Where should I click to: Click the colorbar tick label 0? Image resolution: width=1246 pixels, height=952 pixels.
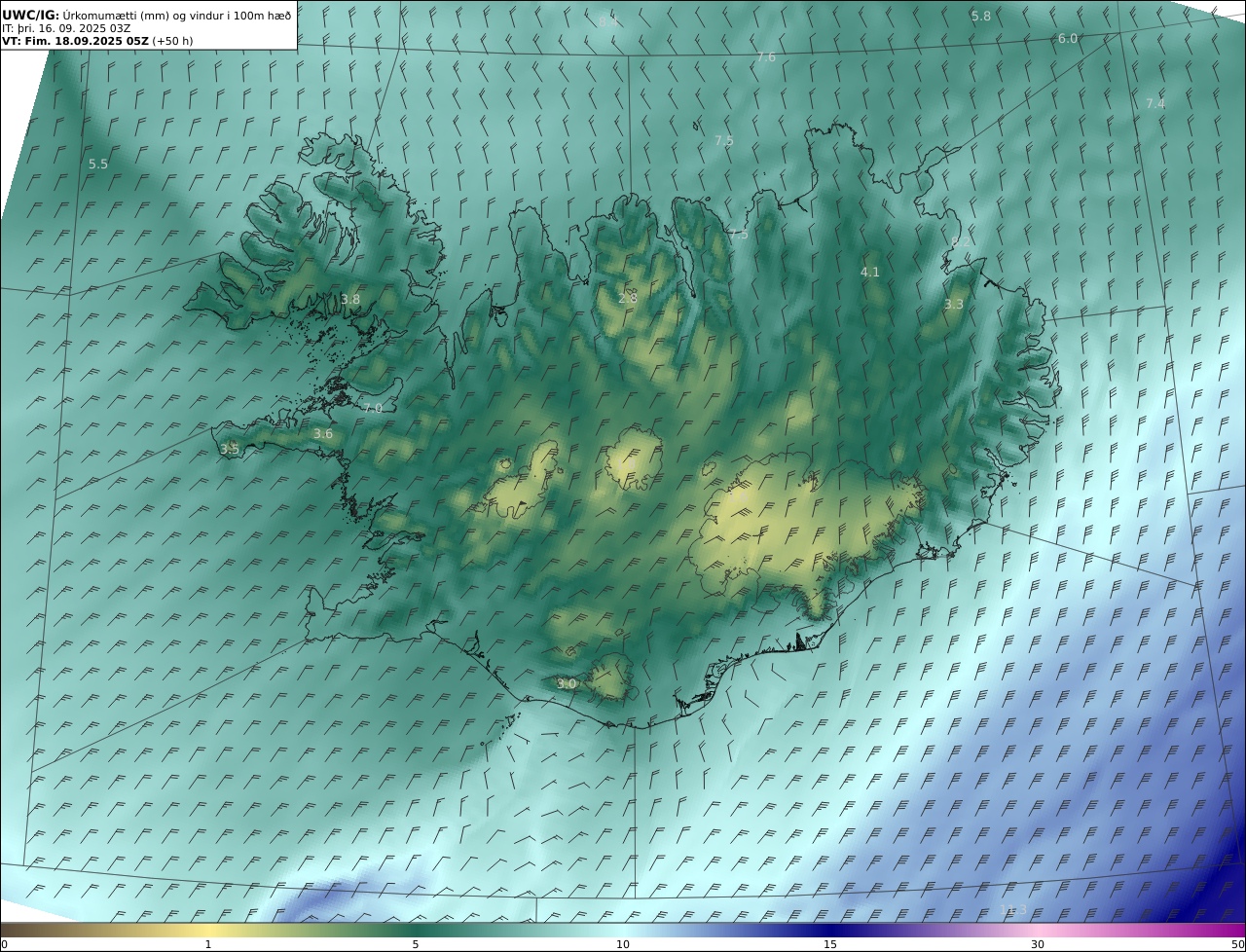(4, 944)
